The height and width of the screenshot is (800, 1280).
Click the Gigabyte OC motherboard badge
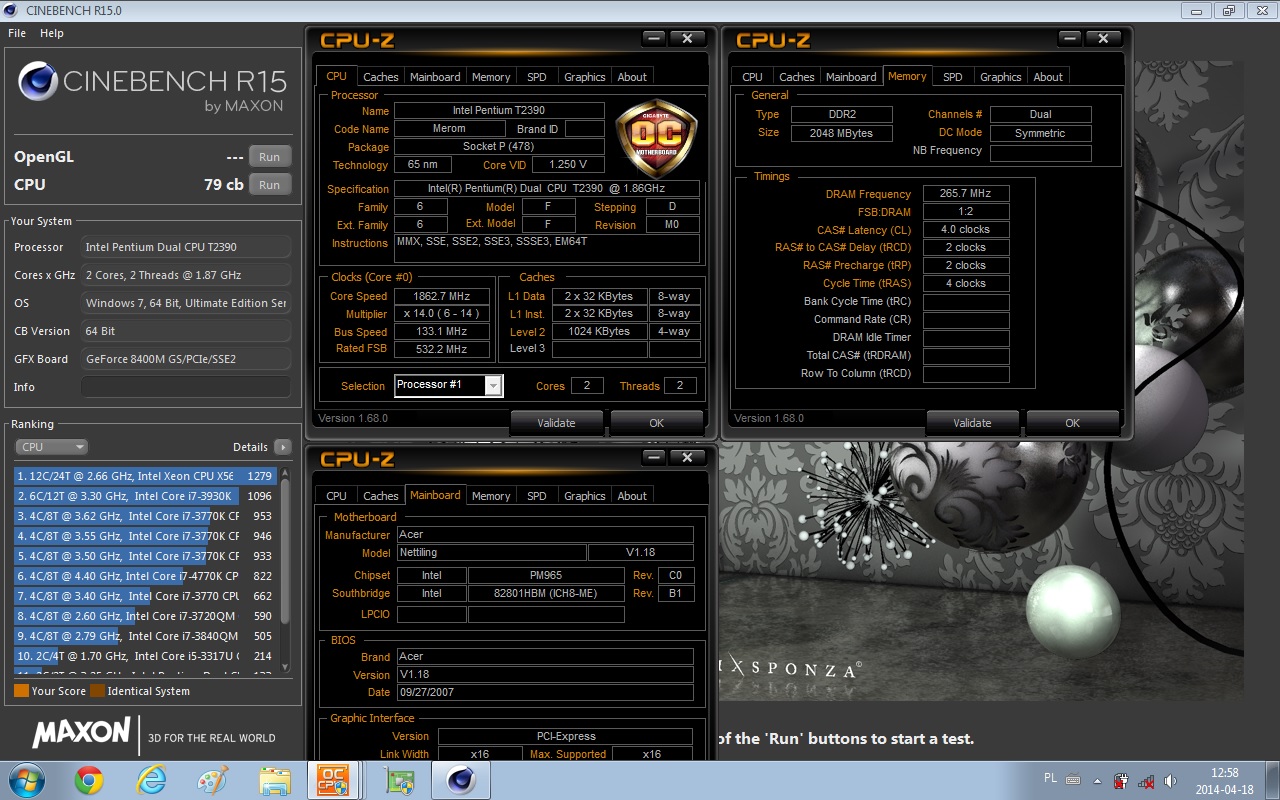[656, 139]
